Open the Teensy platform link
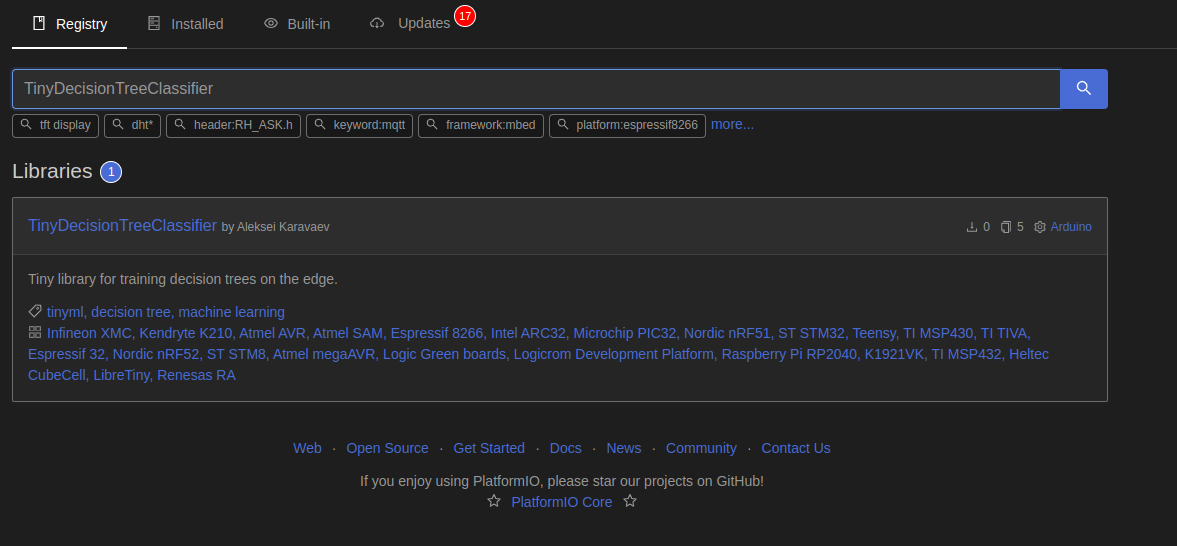 [x=874, y=333]
